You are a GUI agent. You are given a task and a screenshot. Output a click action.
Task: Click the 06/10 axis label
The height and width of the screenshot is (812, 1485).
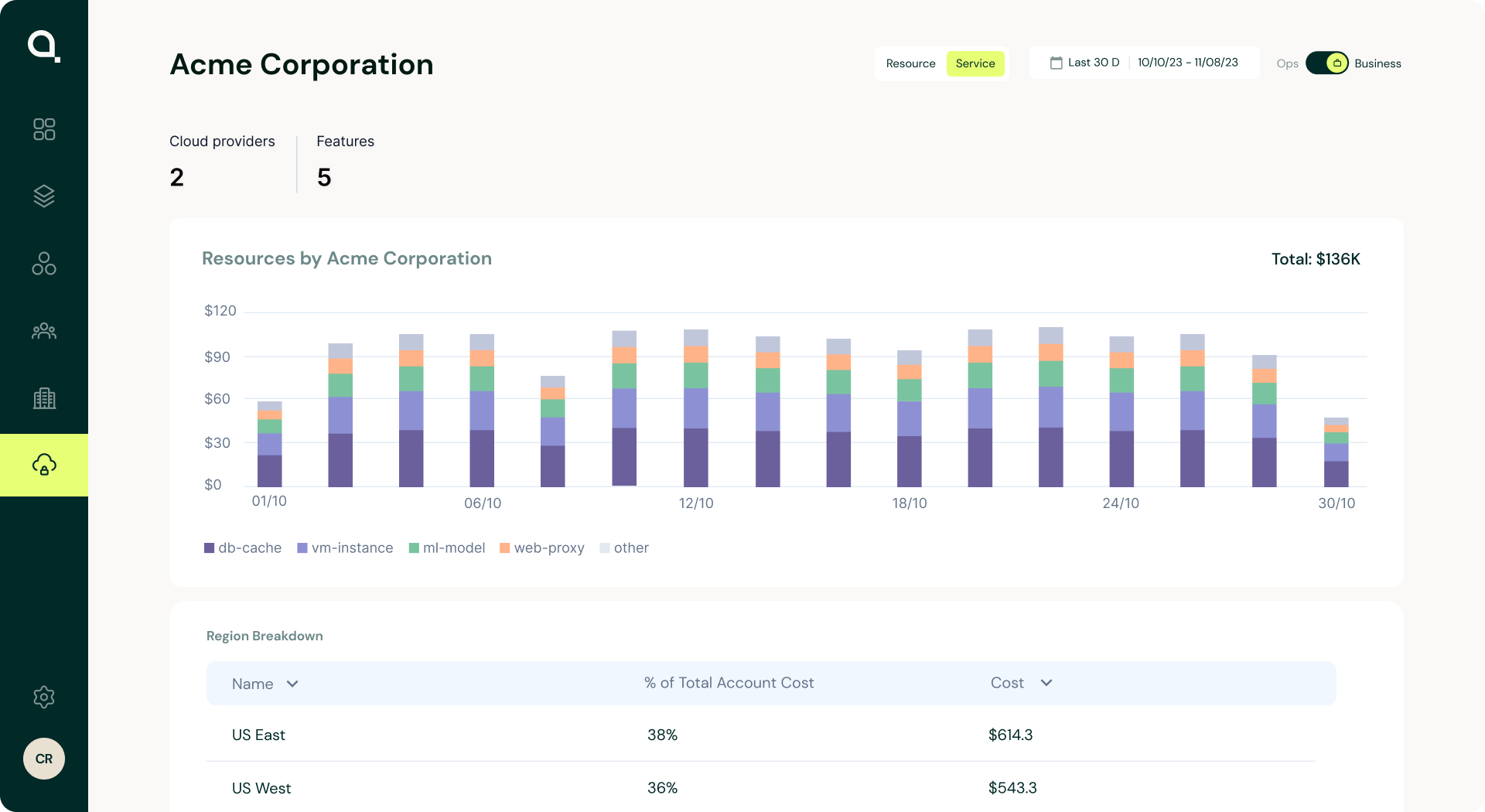coord(483,503)
